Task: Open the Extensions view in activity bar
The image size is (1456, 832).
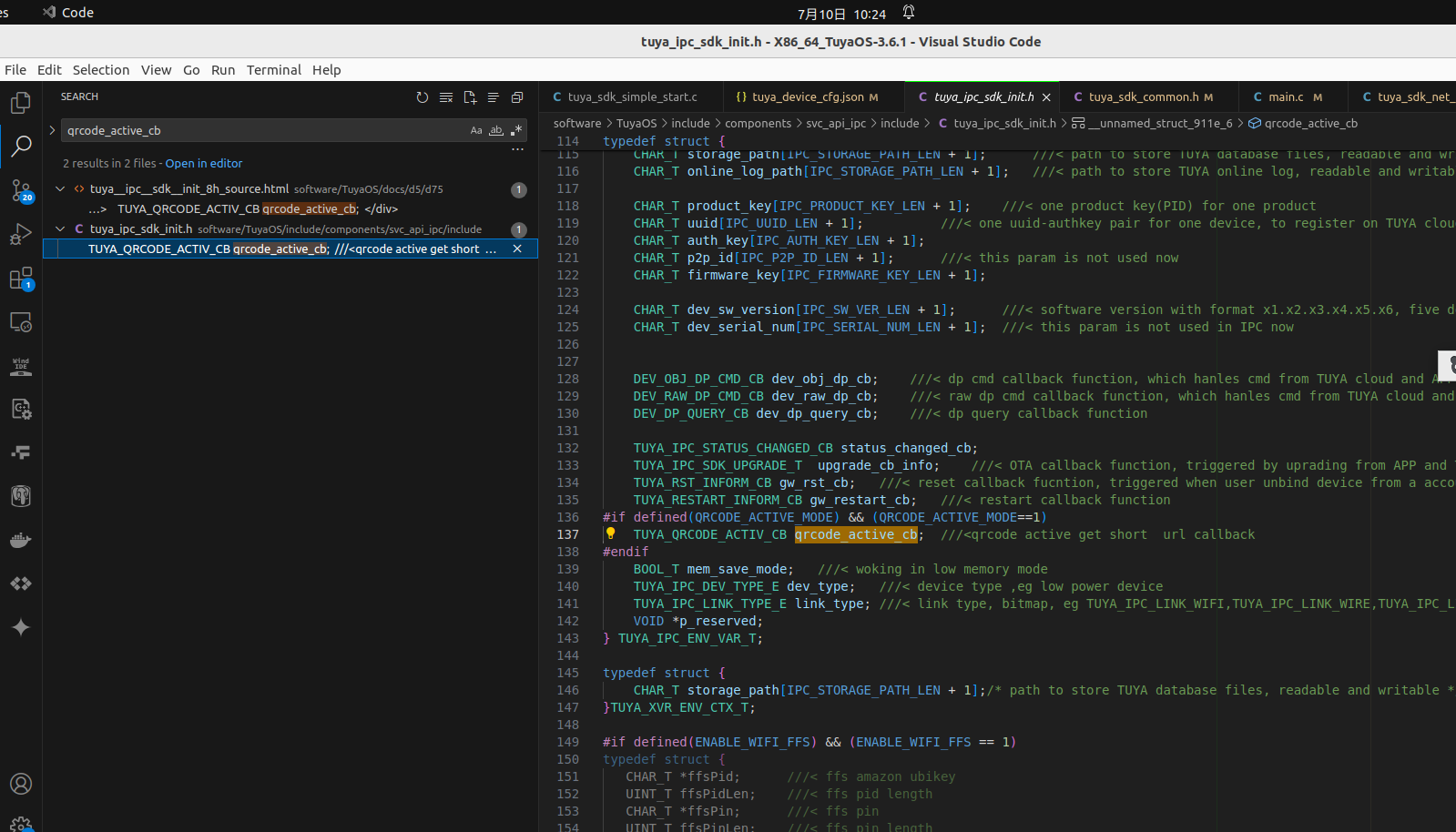Action: (x=21, y=279)
